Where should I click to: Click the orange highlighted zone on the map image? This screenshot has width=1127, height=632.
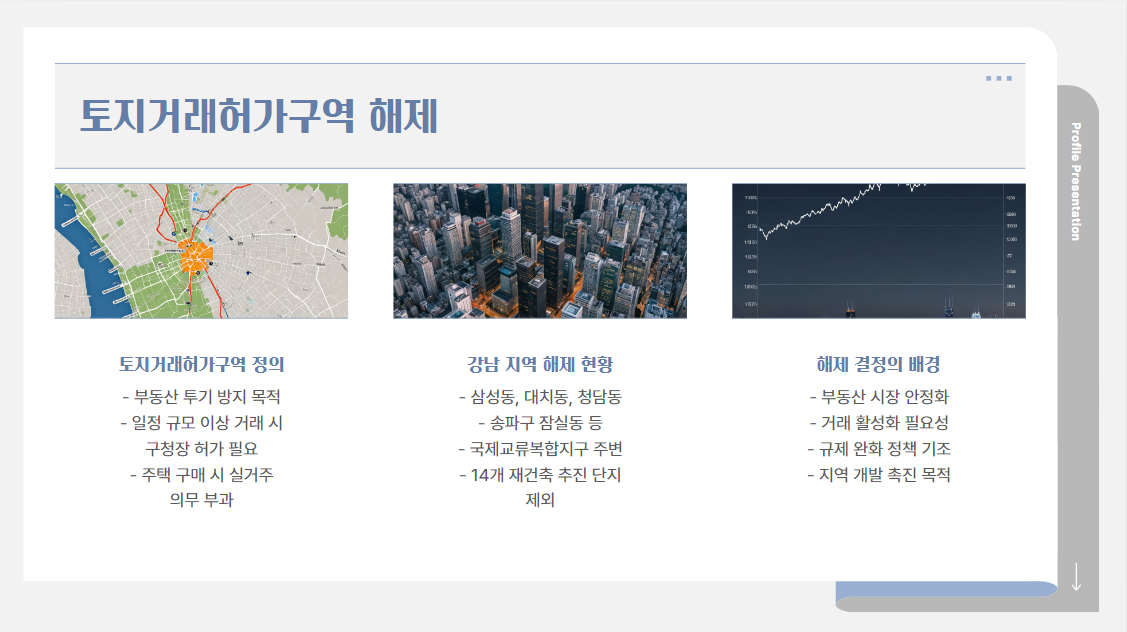[196, 256]
